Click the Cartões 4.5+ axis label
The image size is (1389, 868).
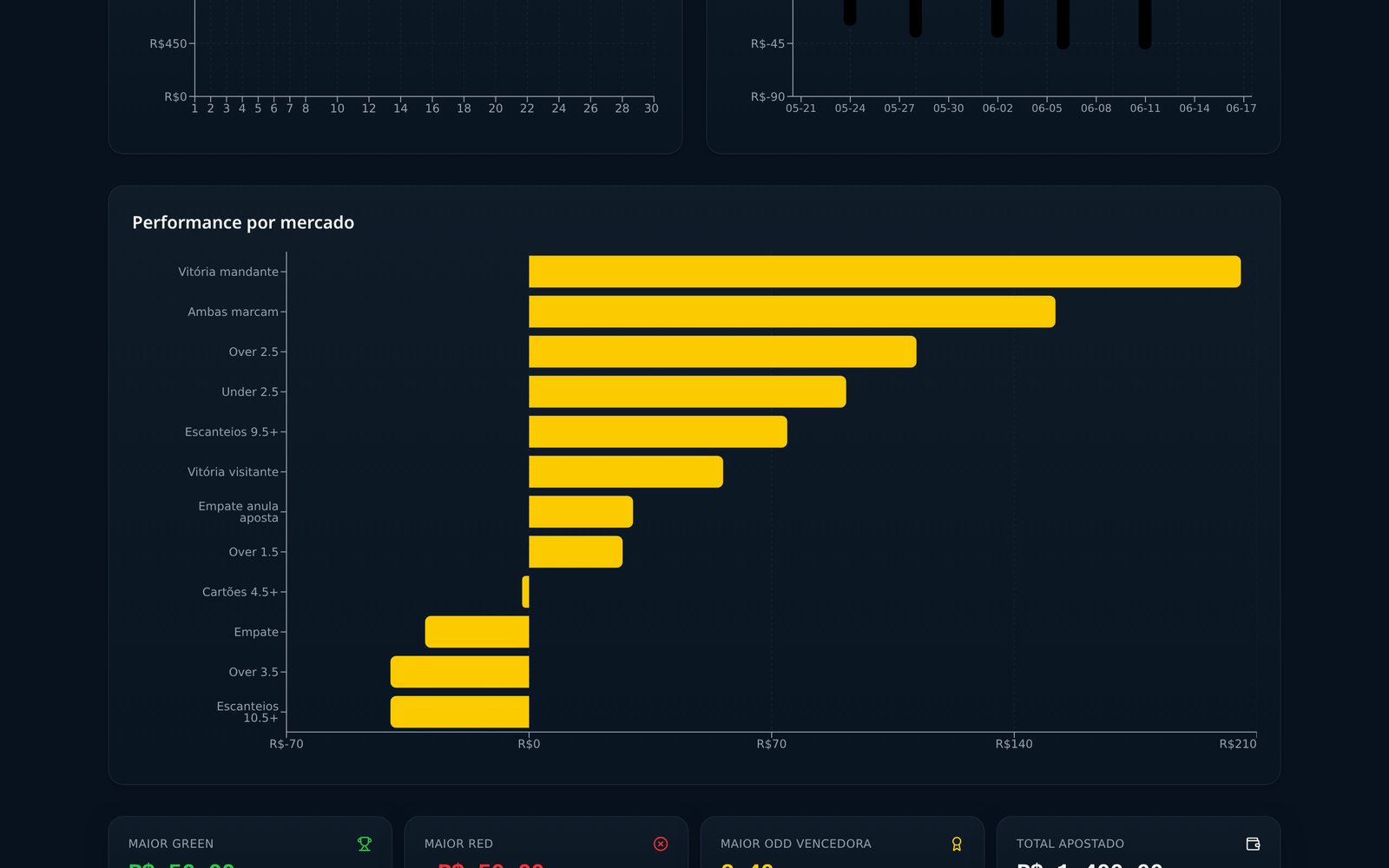pyautogui.click(x=240, y=592)
